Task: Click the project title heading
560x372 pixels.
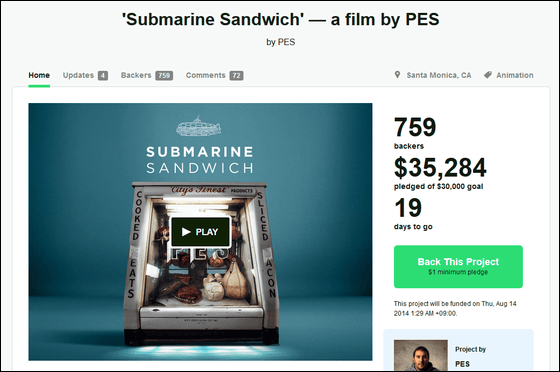Action: tap(280, 19)
